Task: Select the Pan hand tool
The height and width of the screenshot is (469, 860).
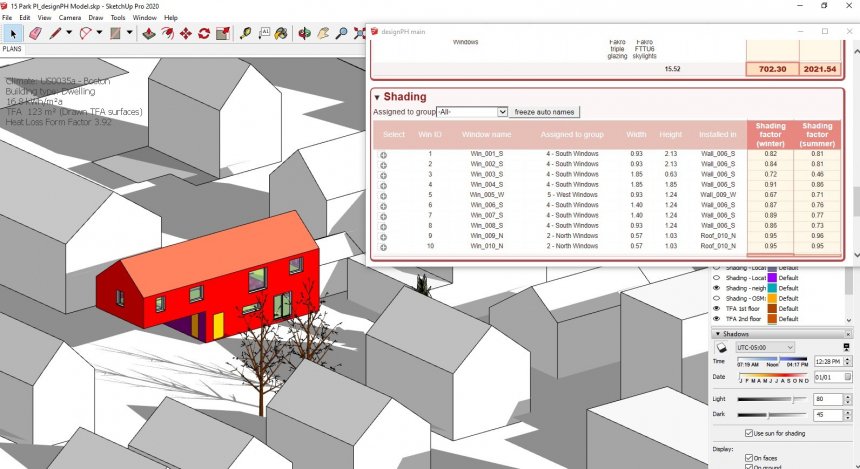Action: point(323,34)
